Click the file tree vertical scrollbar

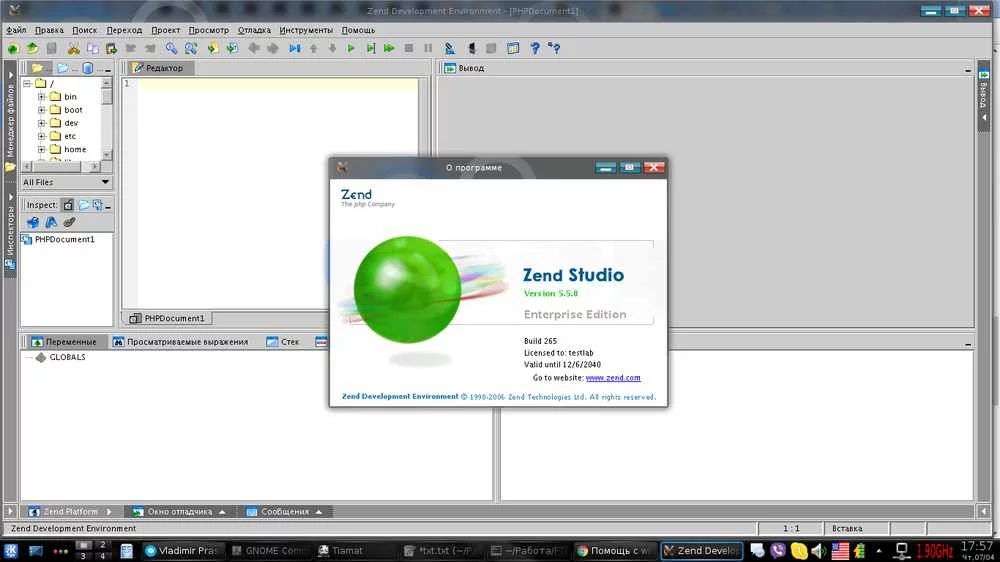click(107, 119)
